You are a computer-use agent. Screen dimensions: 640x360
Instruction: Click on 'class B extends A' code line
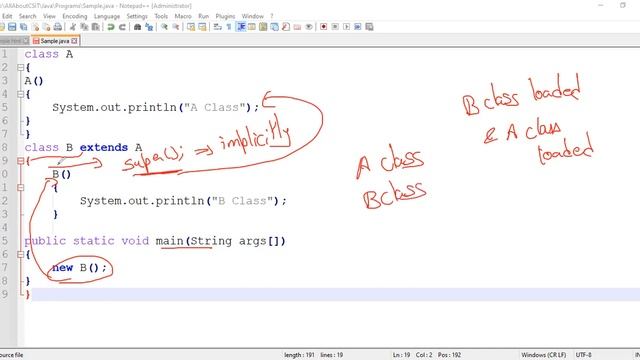pos(83,147)
